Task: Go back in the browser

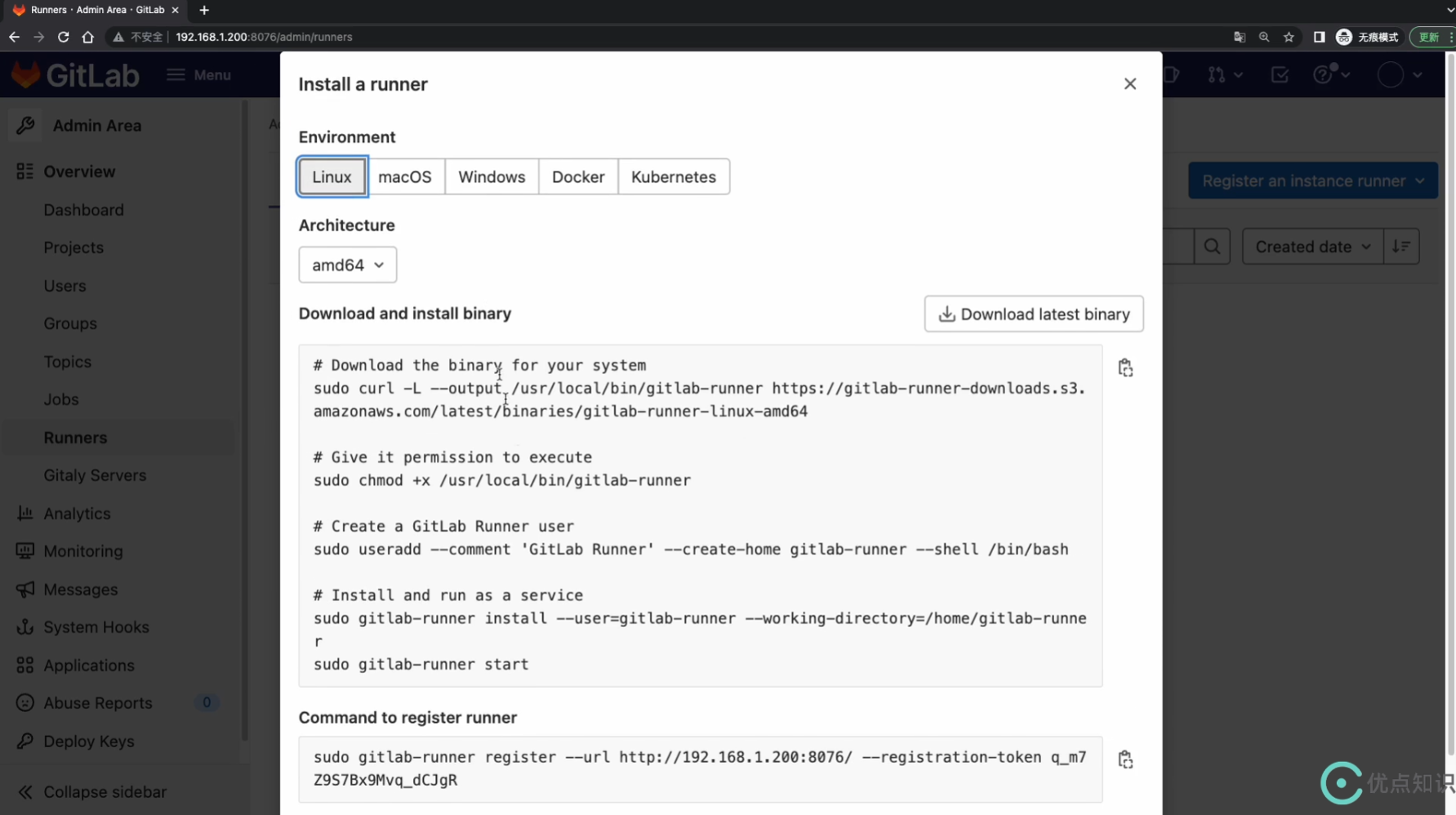Action: click(14, 37)
